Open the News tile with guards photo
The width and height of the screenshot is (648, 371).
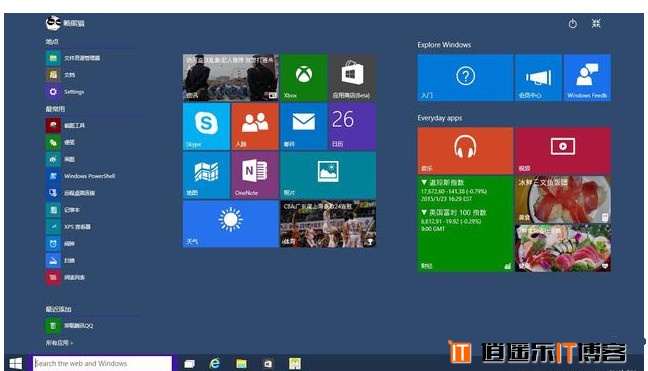[x=231, y=78]
